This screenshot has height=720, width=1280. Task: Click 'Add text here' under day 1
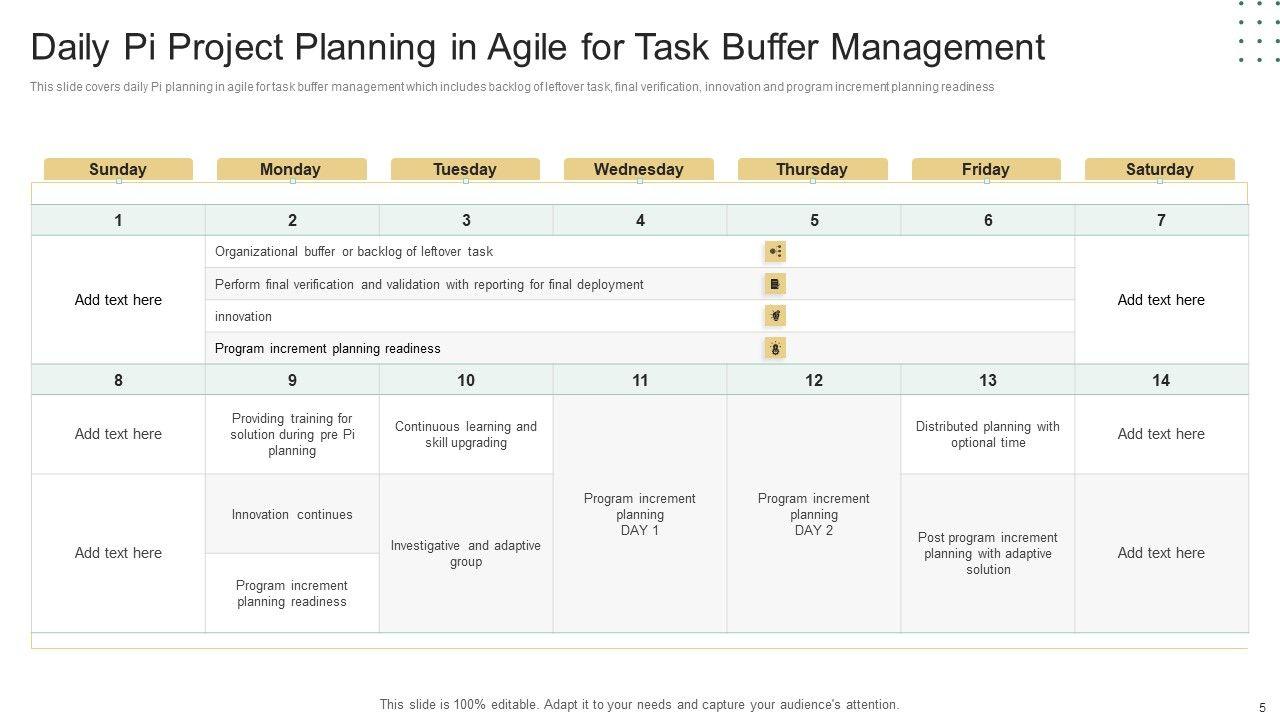coord(118,300)
